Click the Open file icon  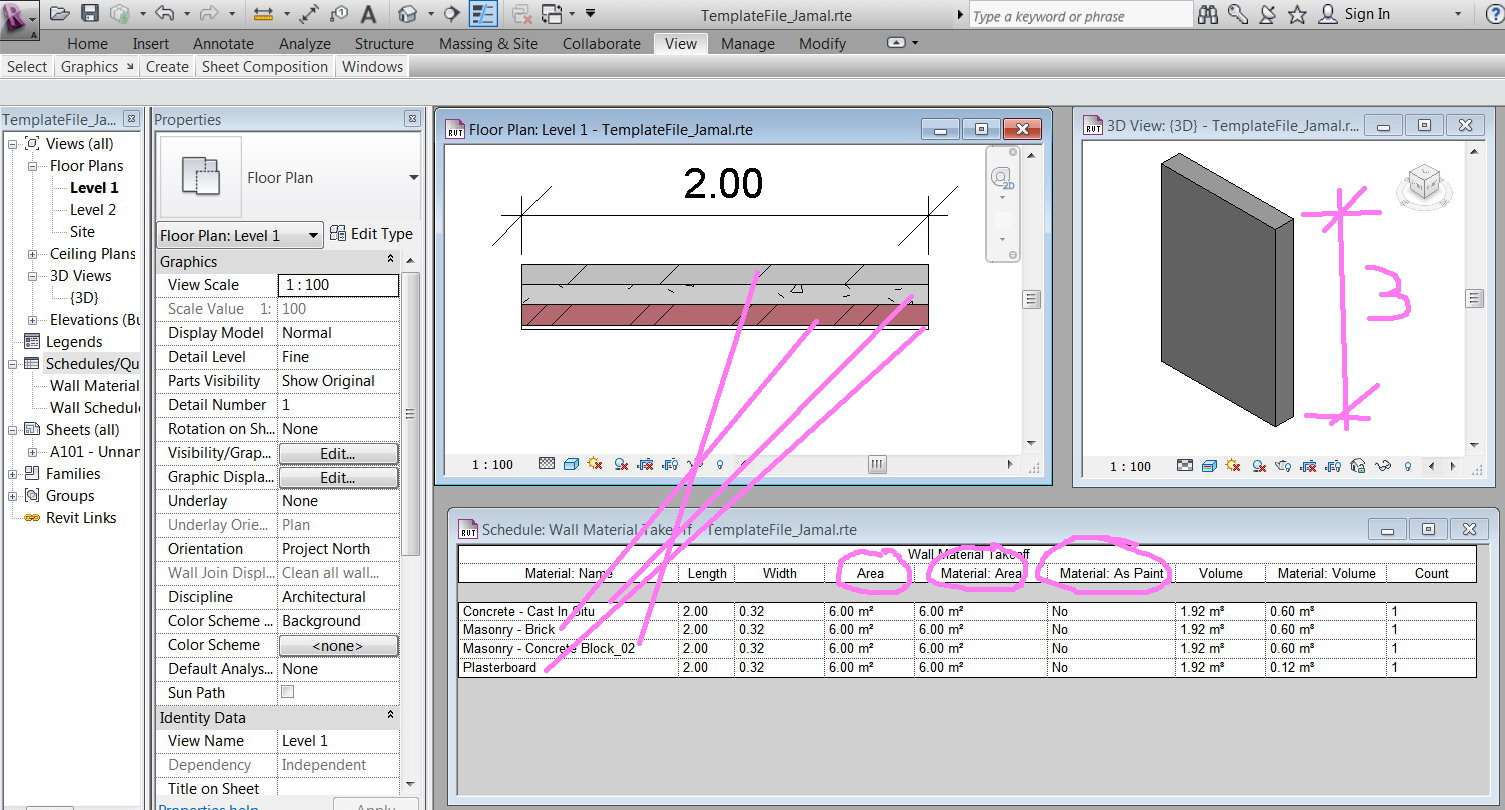tap(60, 14)
